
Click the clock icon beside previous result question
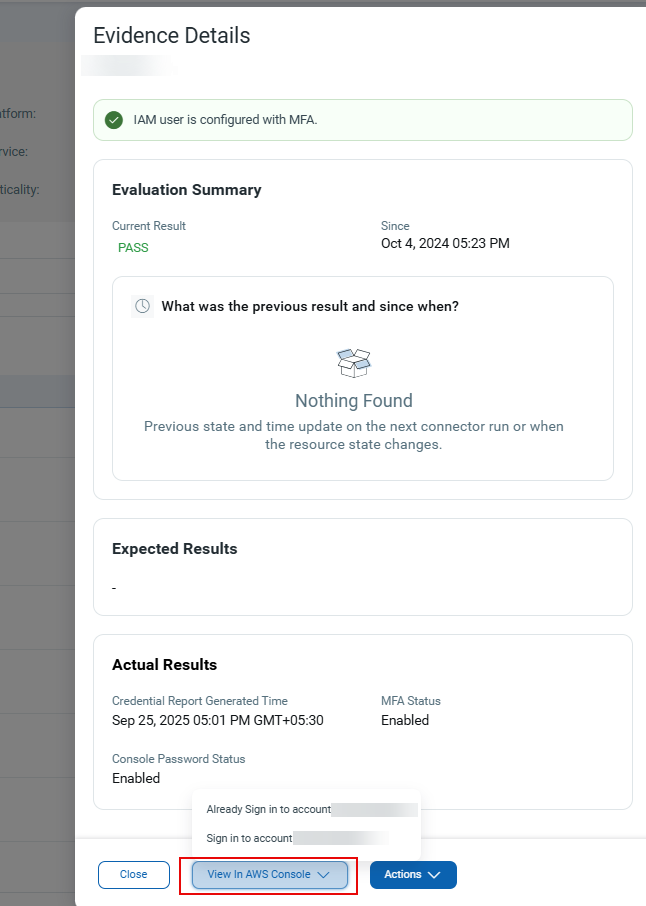tap(141, 306)
